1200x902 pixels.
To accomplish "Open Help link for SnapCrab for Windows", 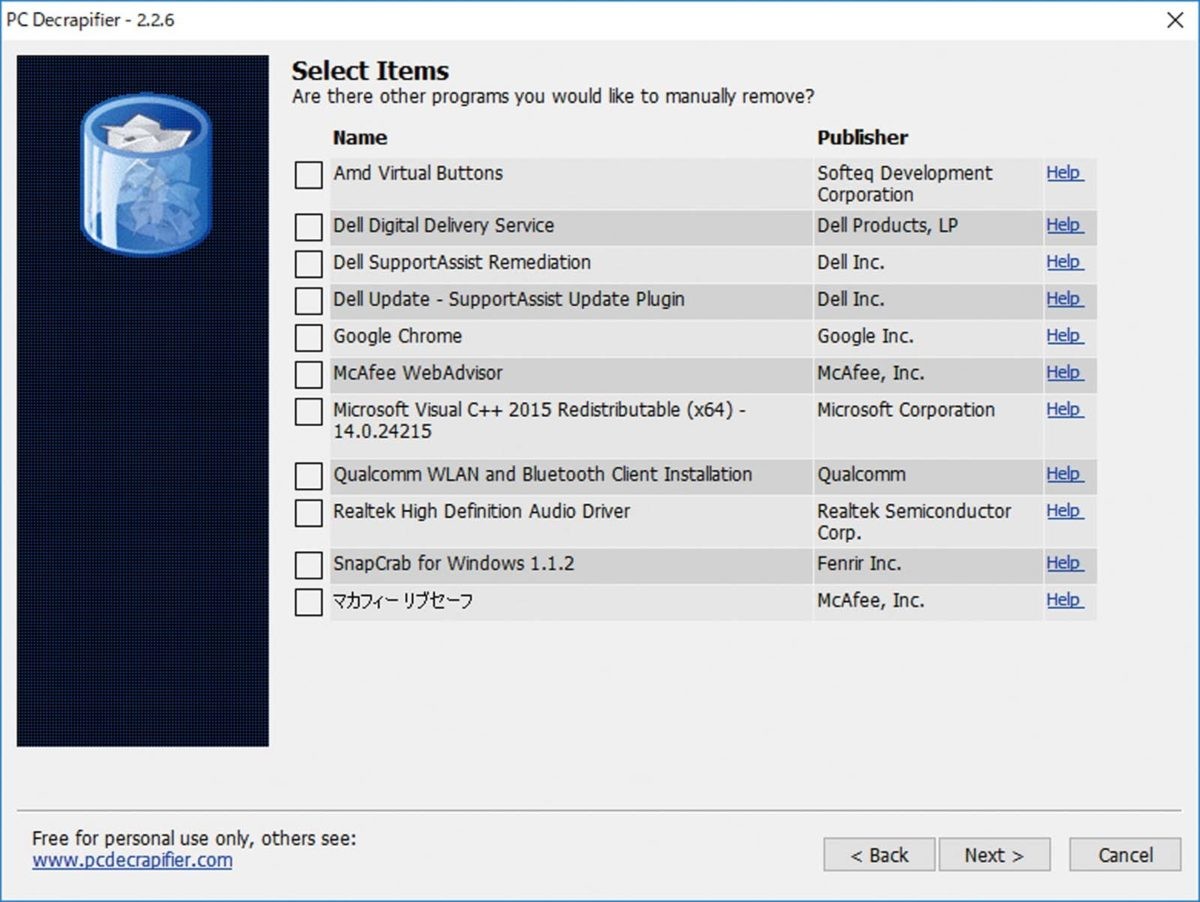I will [1064, 563].
